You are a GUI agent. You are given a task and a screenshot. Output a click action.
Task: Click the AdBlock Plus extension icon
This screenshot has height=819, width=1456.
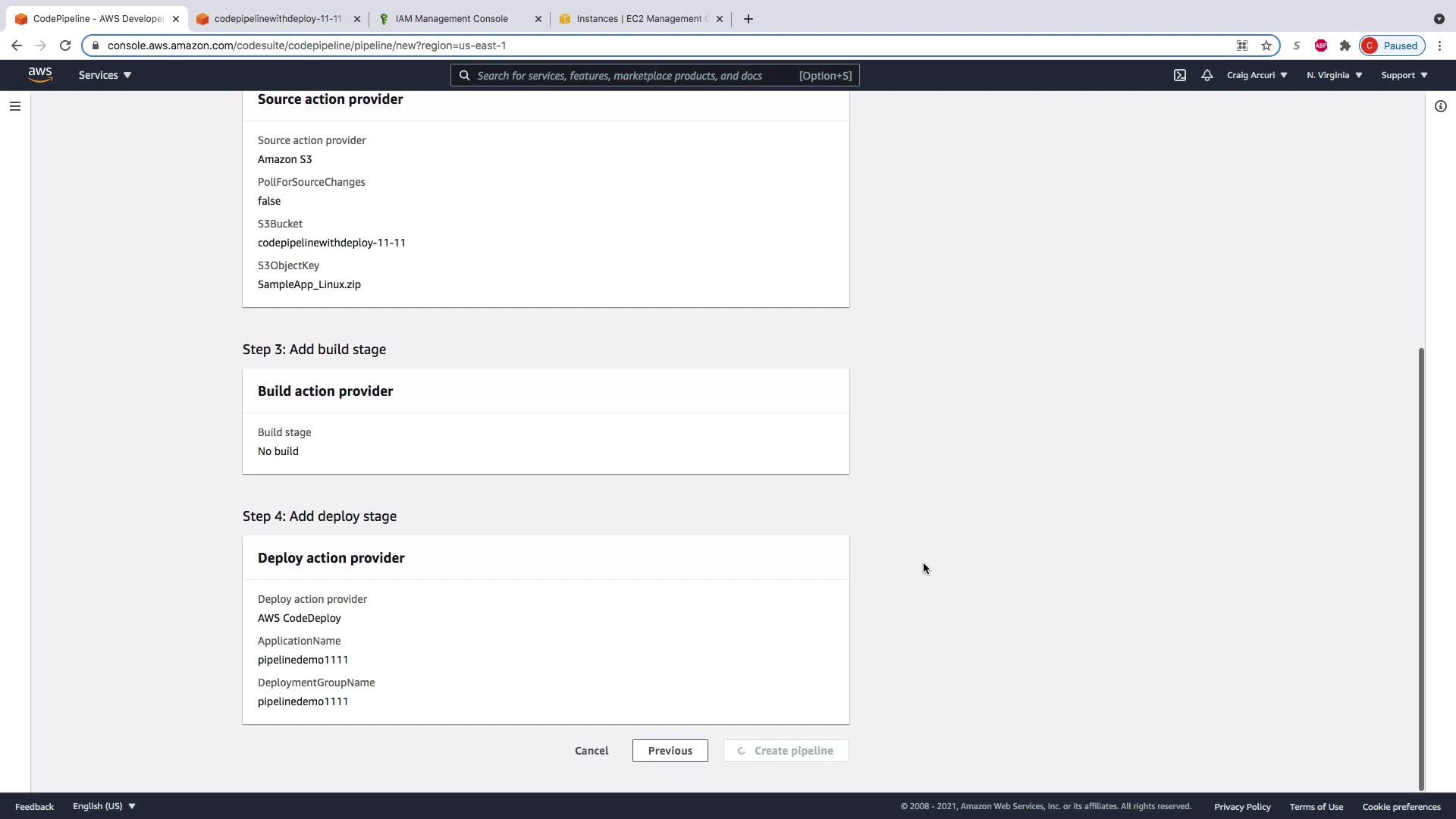pyautogui.click(x=1321, y=45)
